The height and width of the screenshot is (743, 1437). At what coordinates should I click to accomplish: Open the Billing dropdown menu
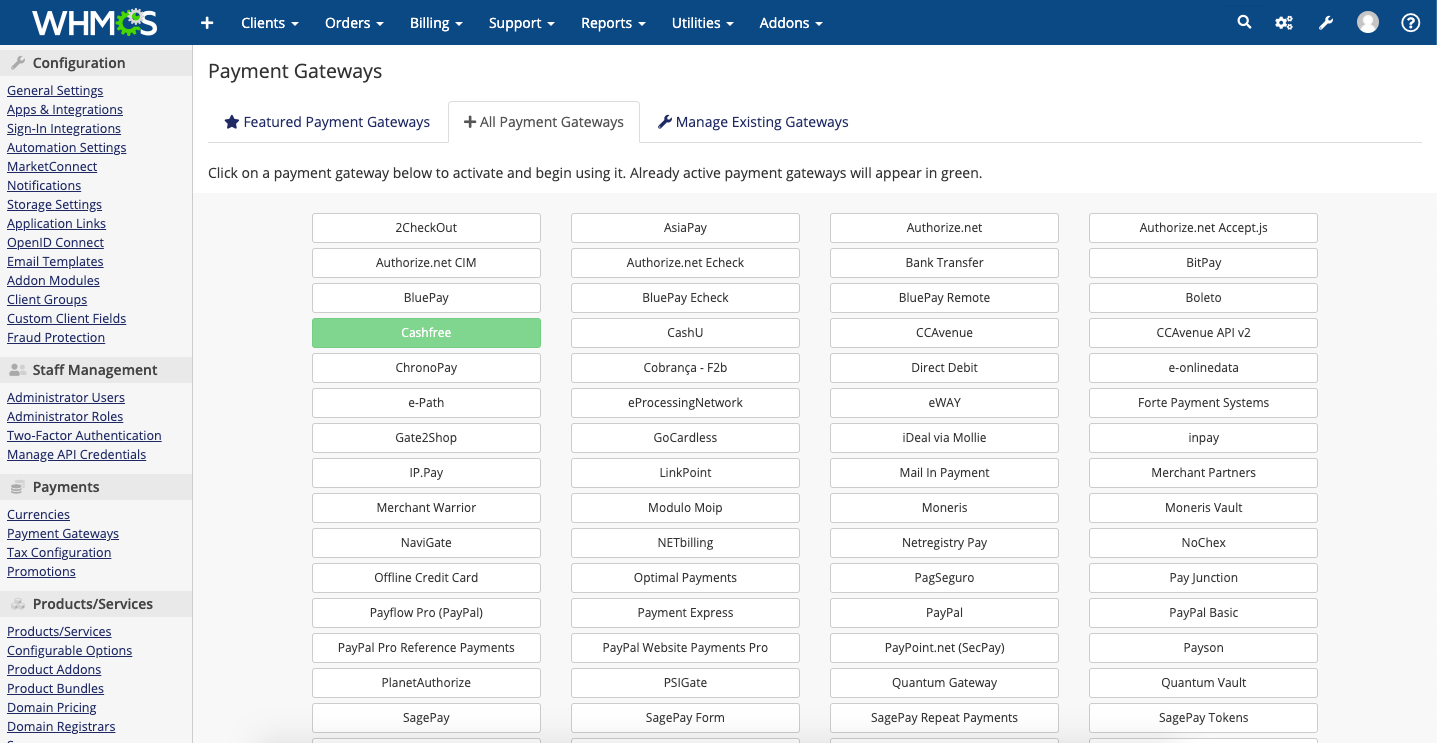[436, 23]
